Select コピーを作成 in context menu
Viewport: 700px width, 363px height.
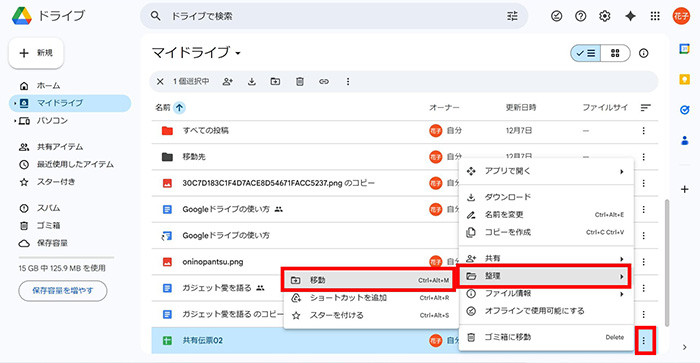pyautogui.click(x=546, y=232)
